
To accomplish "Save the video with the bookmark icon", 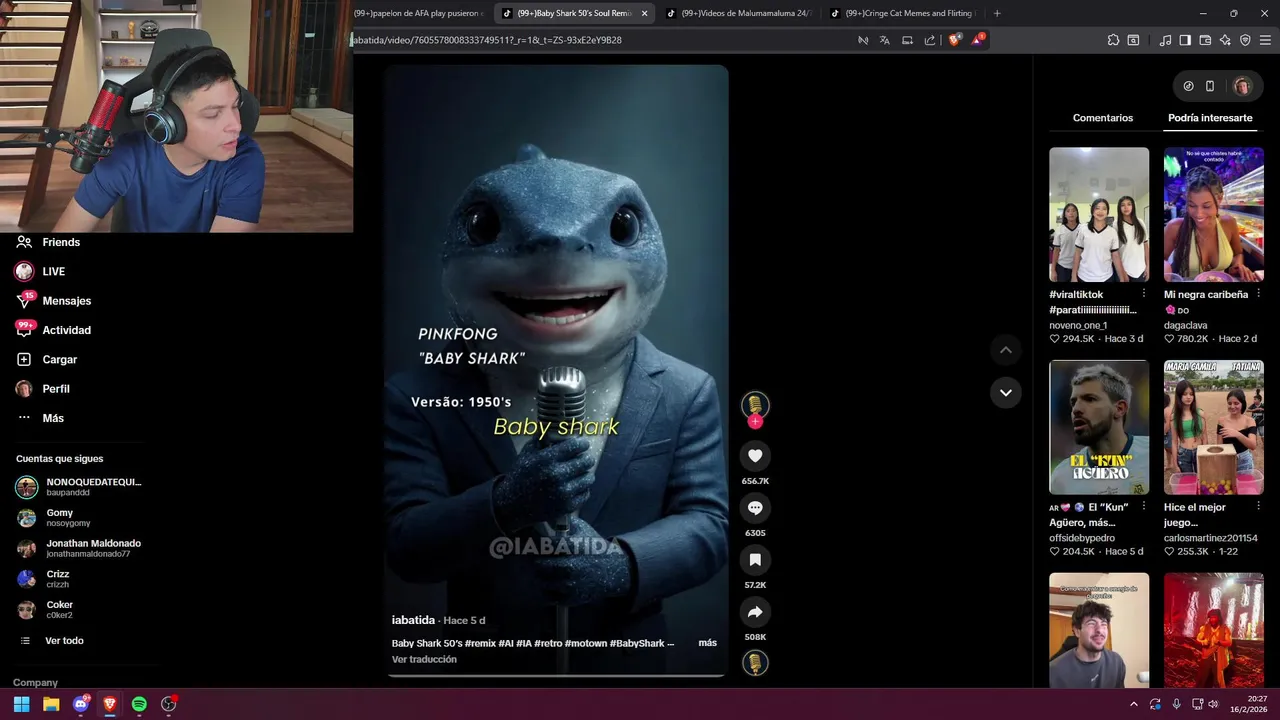I will coord(755,560).
